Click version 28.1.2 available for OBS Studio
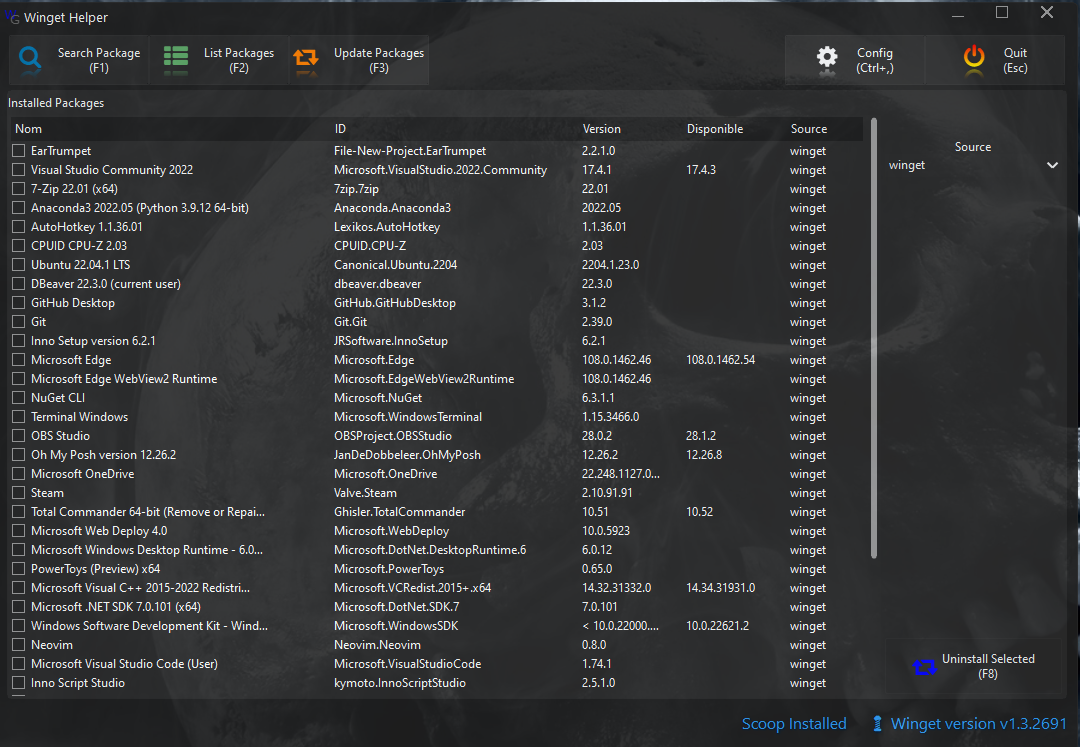The width and height of the screenshot is (1080, 747). (700, 436)
